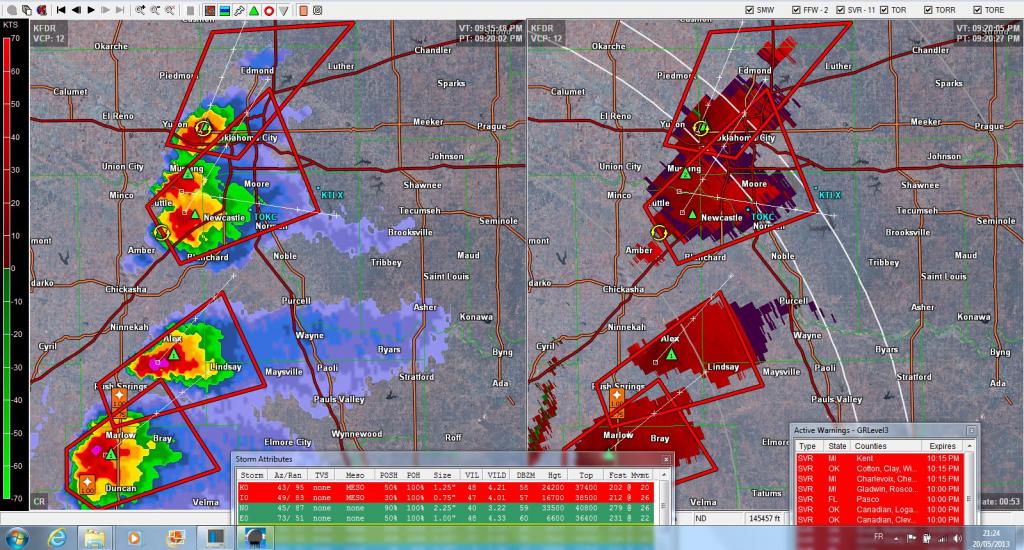This screenshot has height=550, width=1024.
Task: Click orange hail marker near Duncan on left map
Action: [x=88, y=485]
